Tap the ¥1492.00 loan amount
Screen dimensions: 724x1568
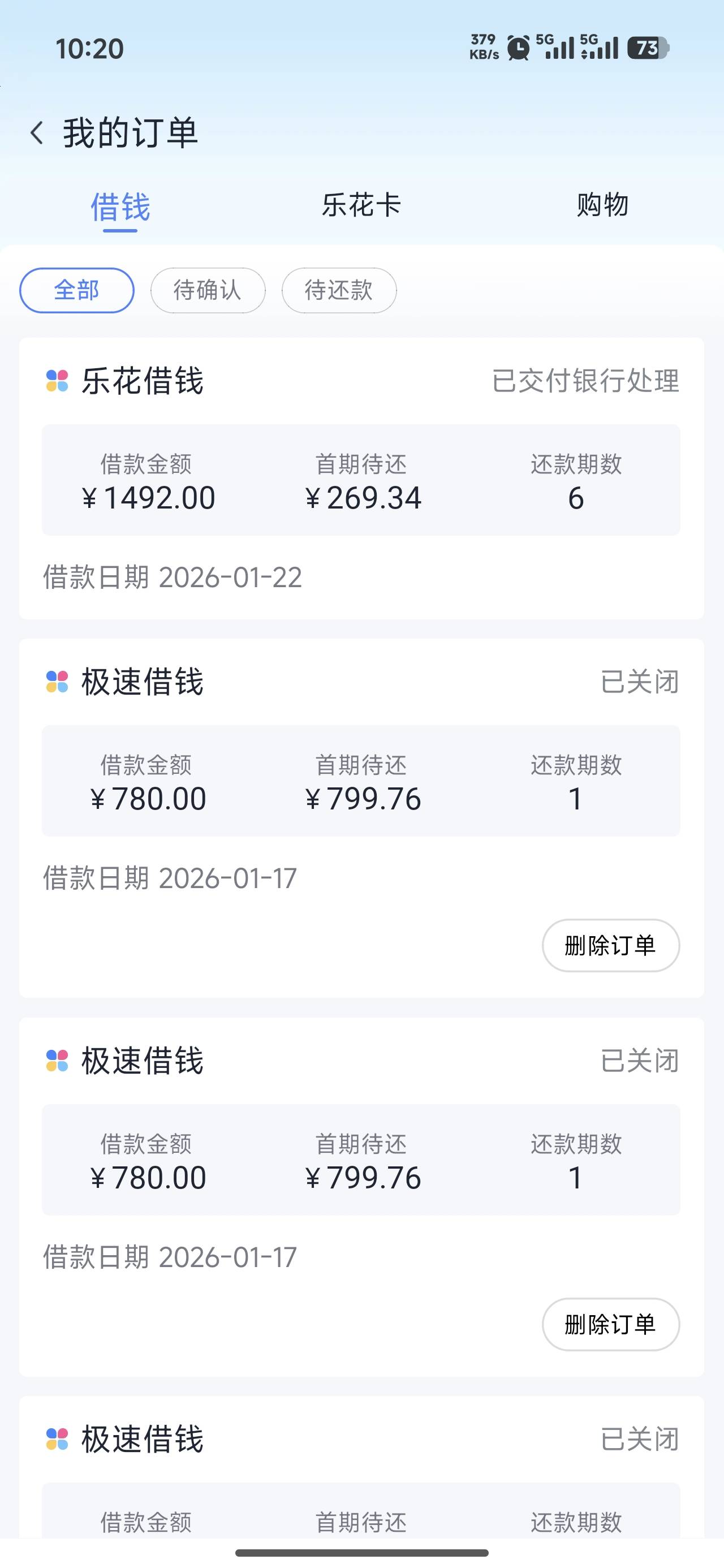[x=148, y=498]
